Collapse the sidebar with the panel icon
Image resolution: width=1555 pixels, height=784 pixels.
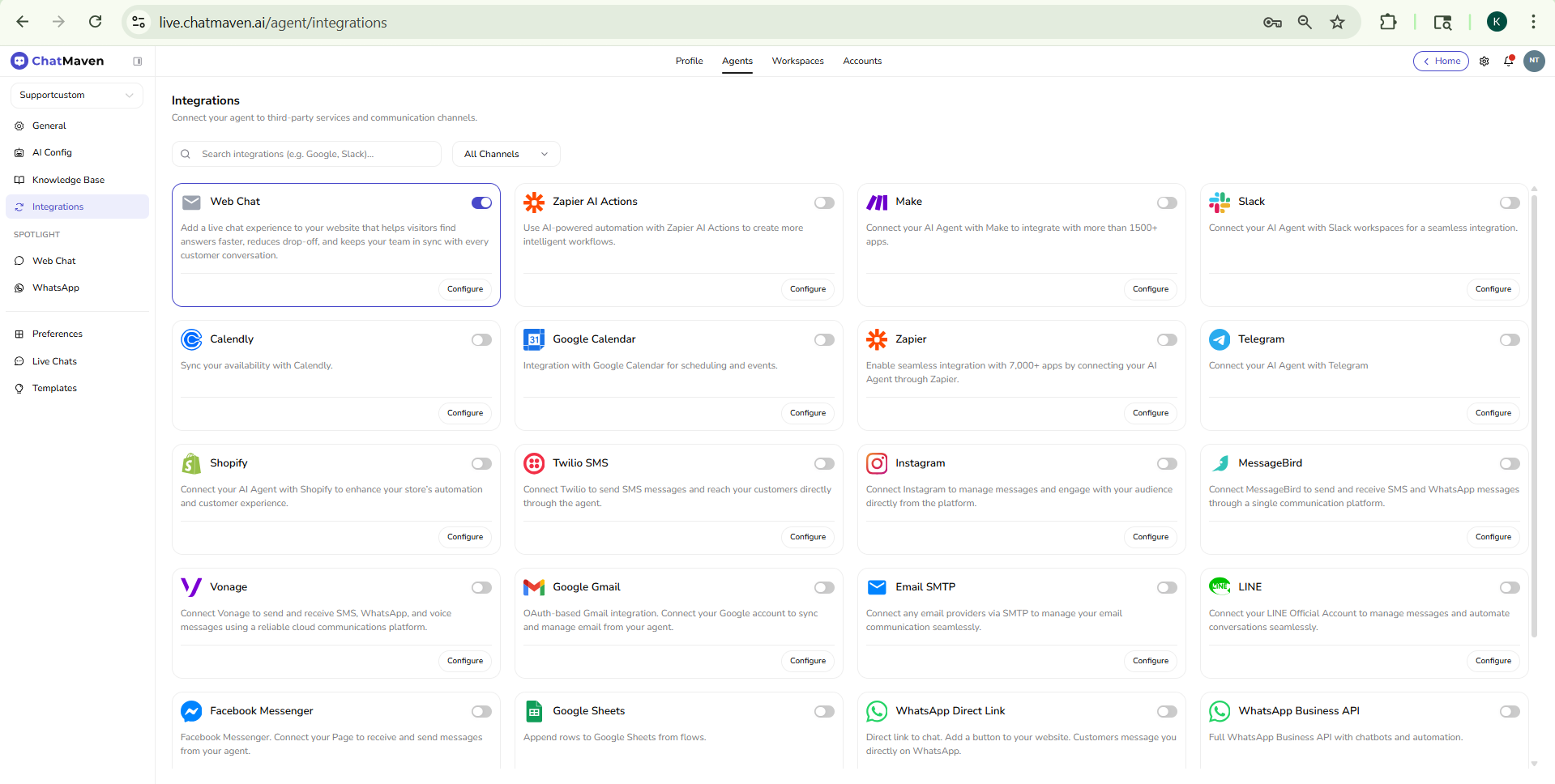[x=138, y=61]
